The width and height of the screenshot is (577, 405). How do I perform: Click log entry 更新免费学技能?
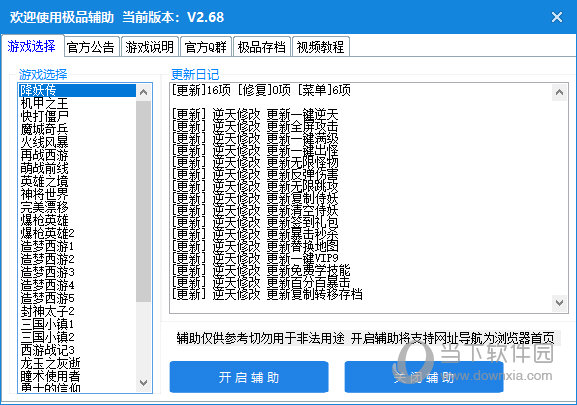click(261, 270)
